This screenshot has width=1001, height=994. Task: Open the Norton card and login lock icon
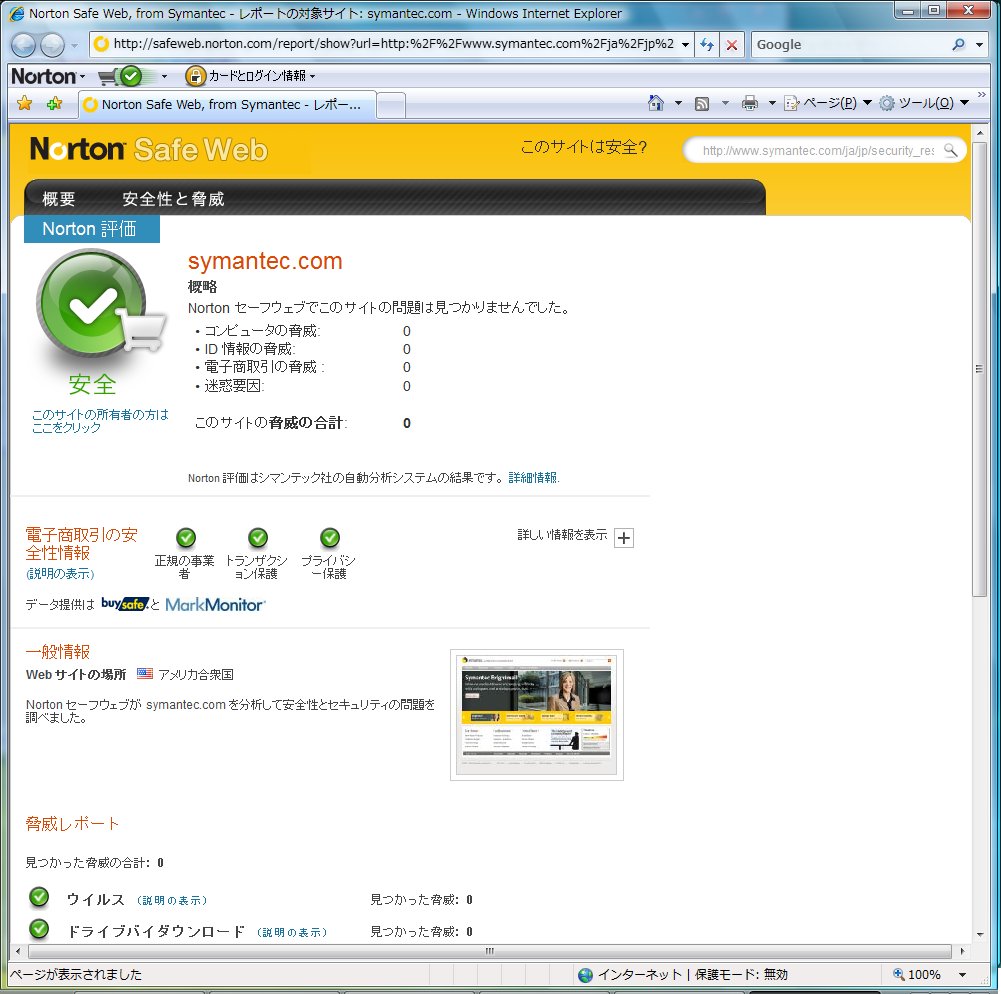tap(194, 76)
